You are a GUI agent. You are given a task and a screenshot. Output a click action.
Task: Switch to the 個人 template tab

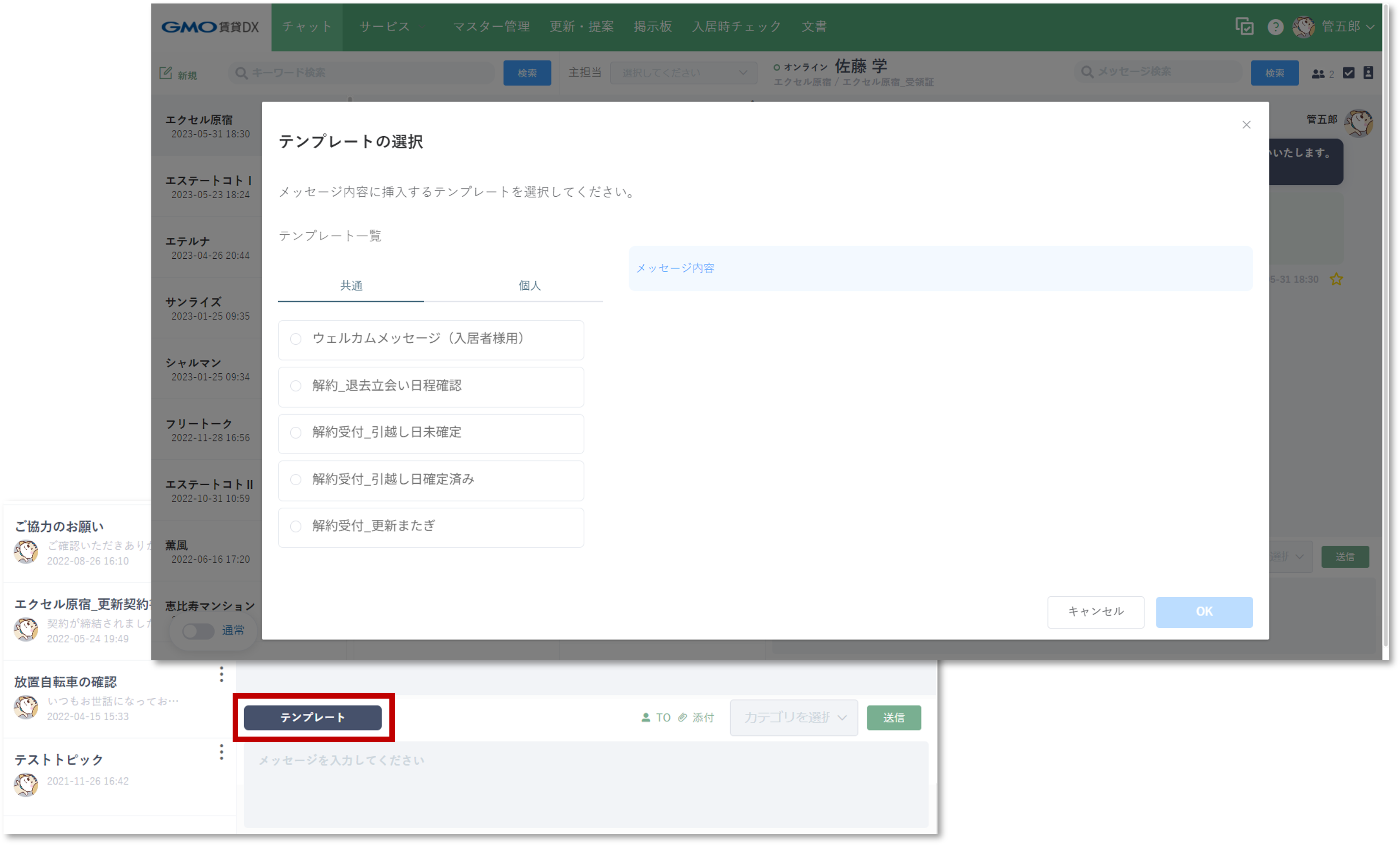(x=529, y=286)
